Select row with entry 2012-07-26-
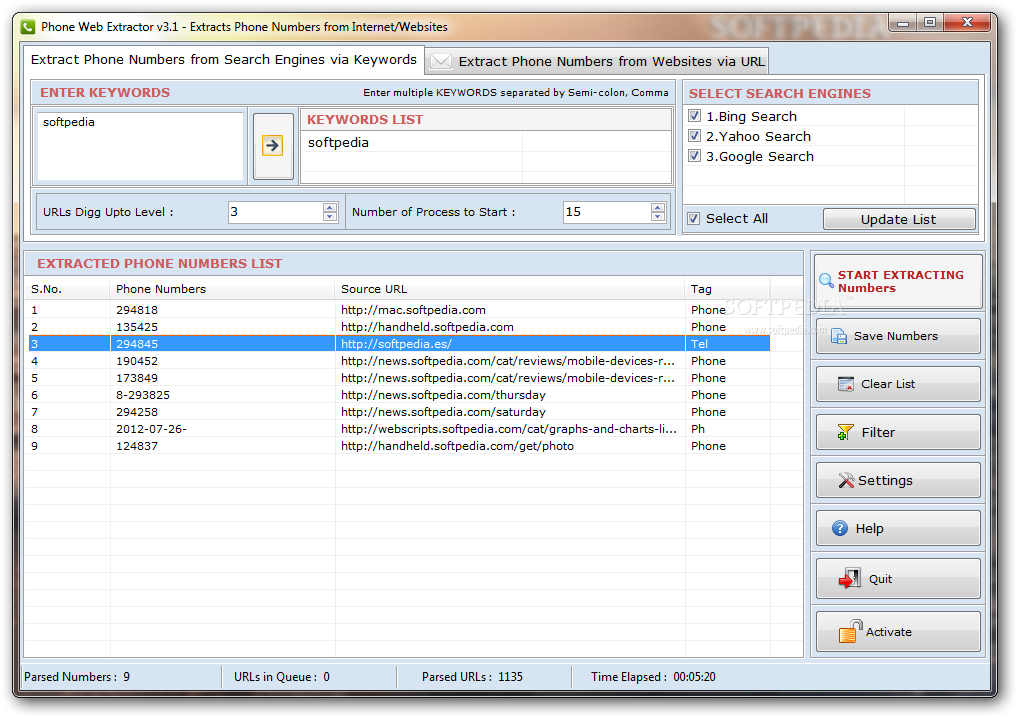Viewport: 1018px width, 718px height. [x=399, y=428]
